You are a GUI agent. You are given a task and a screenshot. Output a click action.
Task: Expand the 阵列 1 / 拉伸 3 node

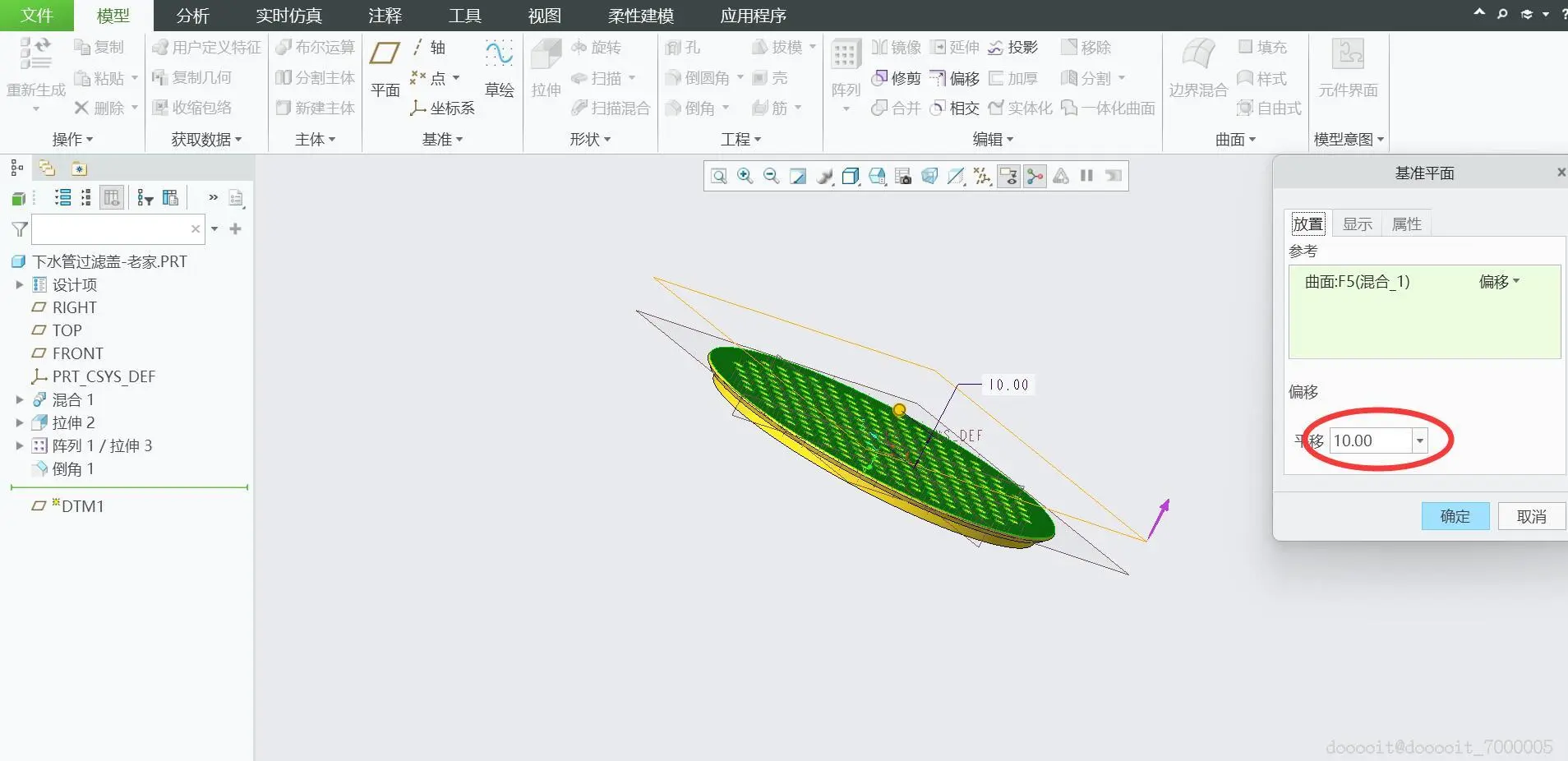point(20,445)
